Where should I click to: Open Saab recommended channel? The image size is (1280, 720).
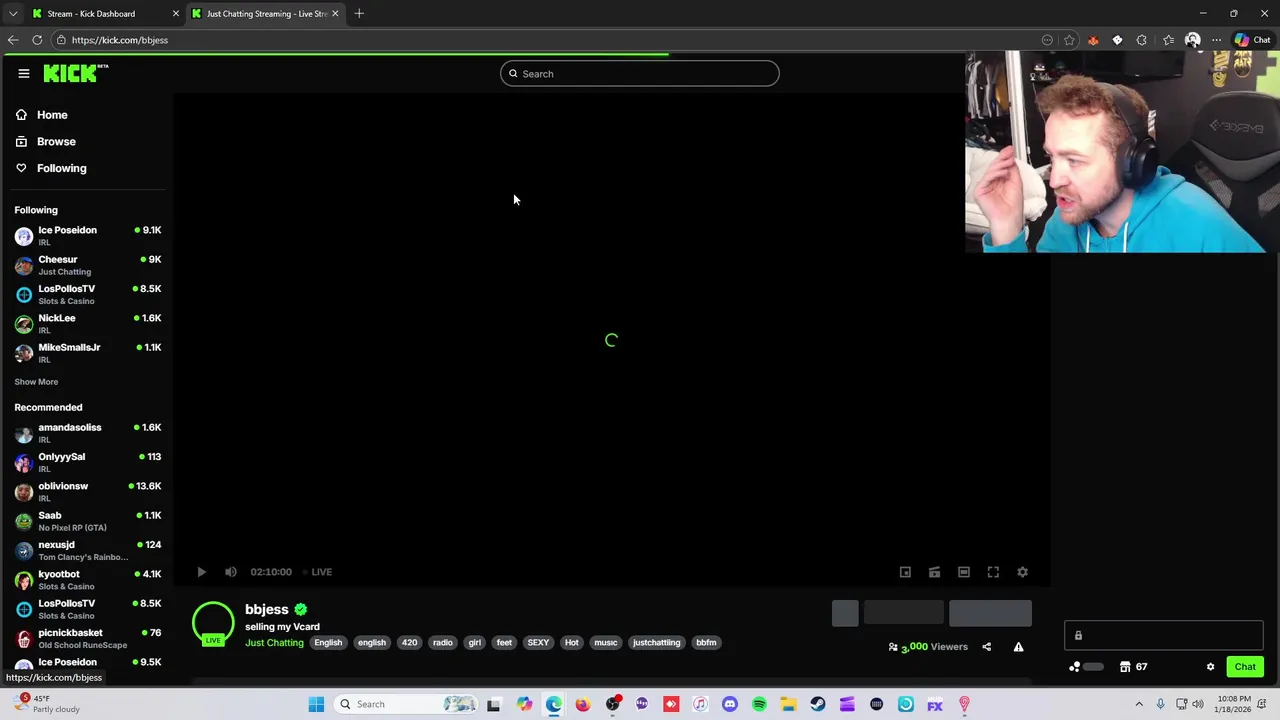coord(88,521)
